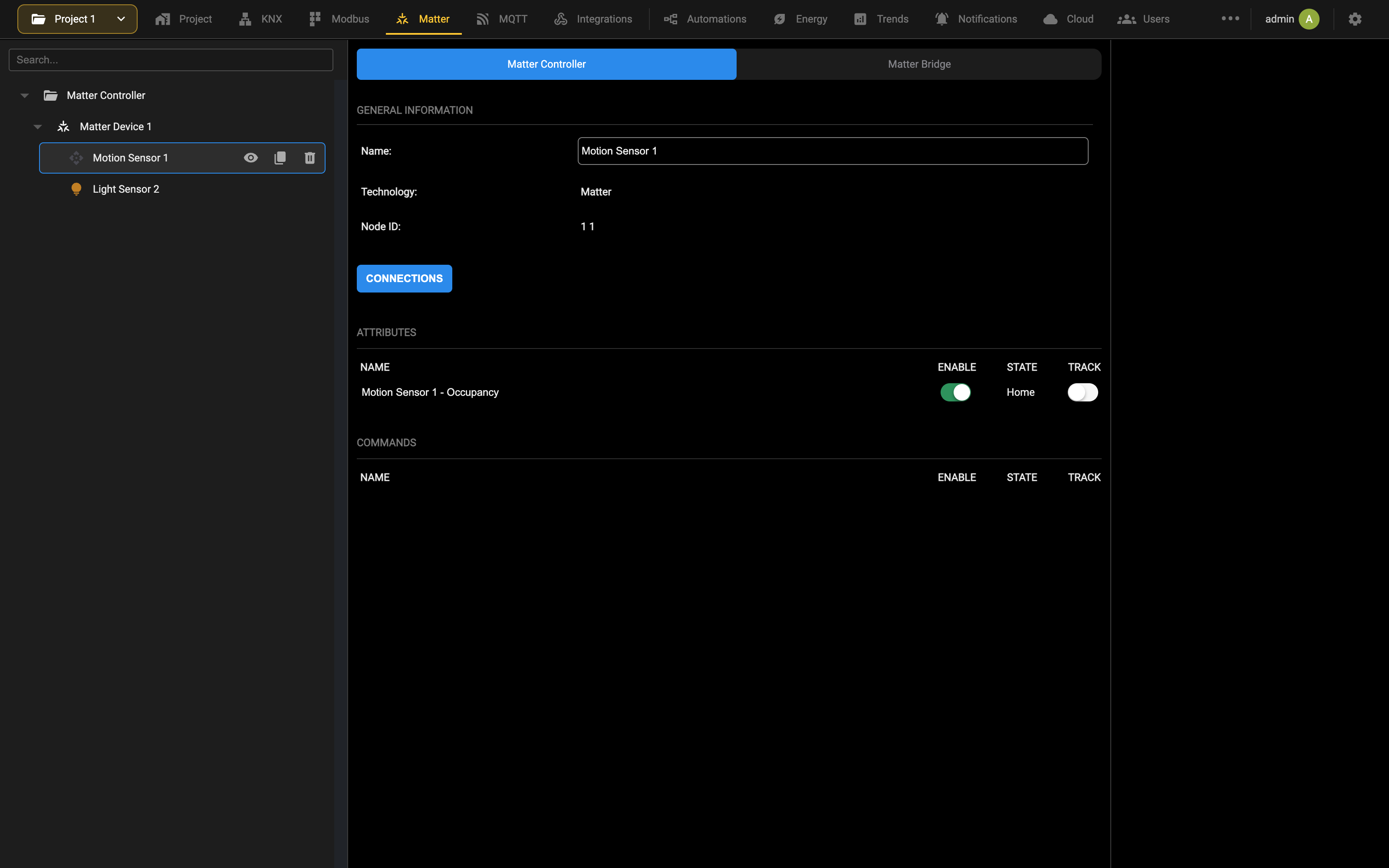Click the Cloud icon
This screenshot has width=1389, height=868.
click(x=1050, y=19)
